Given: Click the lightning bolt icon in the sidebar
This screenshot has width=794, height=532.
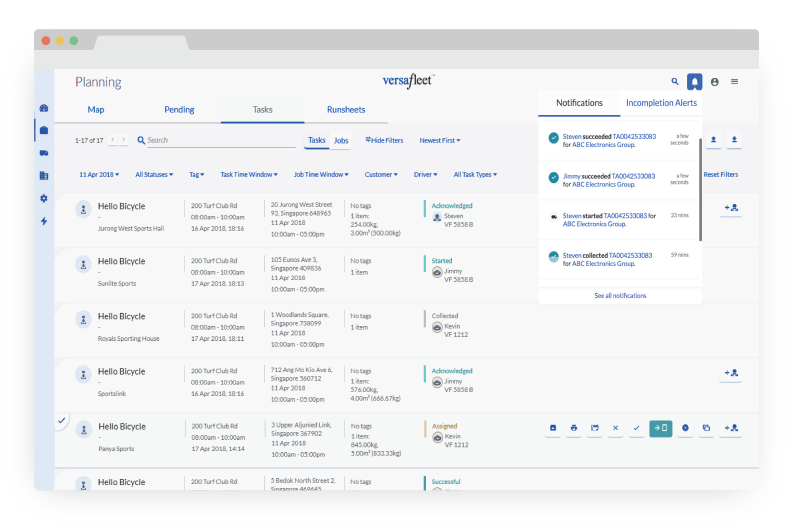Looking at the screenshot, I should (x=44, y=221).
